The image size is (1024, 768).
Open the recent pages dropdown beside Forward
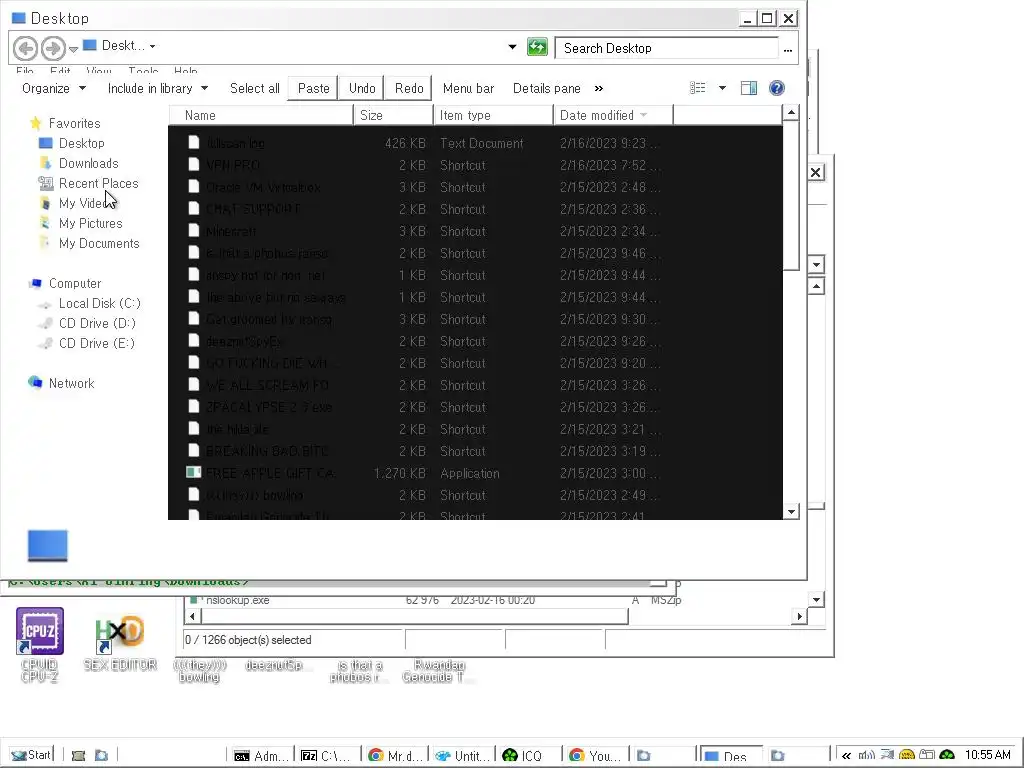(x=73, y=50)
